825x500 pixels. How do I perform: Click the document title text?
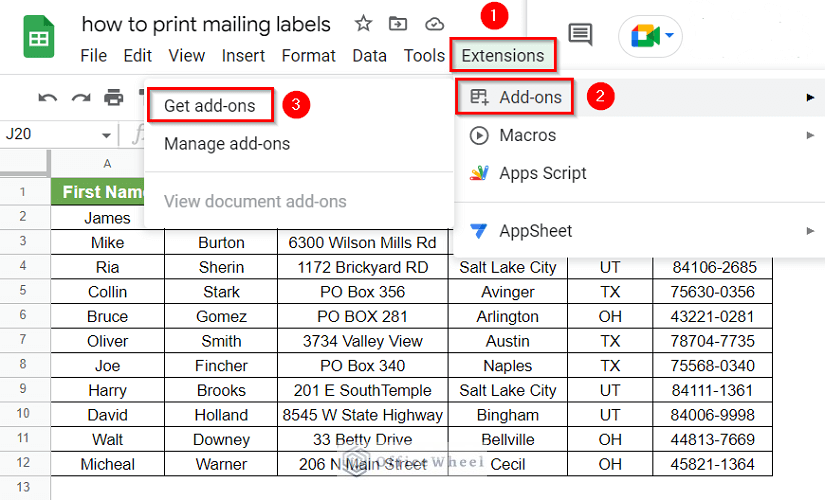(x=206, y=24)
